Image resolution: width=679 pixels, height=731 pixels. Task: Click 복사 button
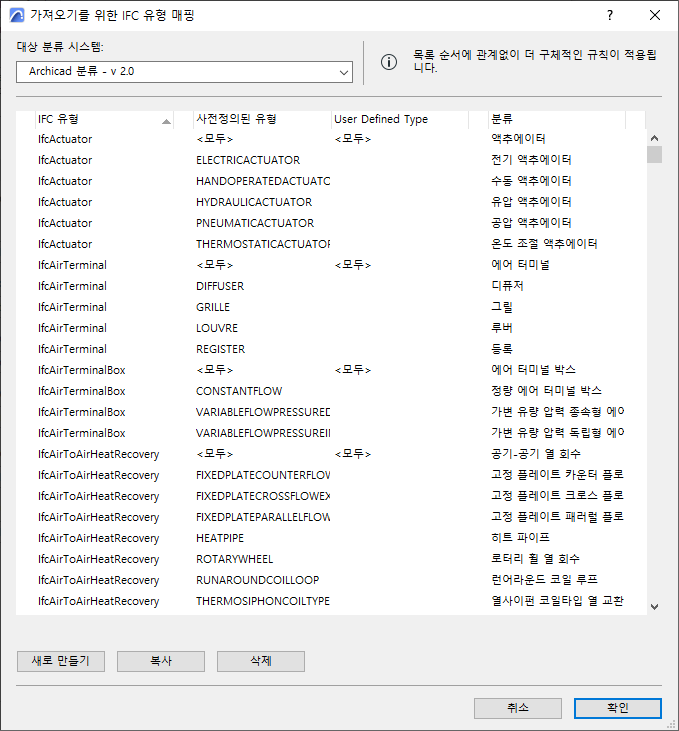click(x=161, y=661)
